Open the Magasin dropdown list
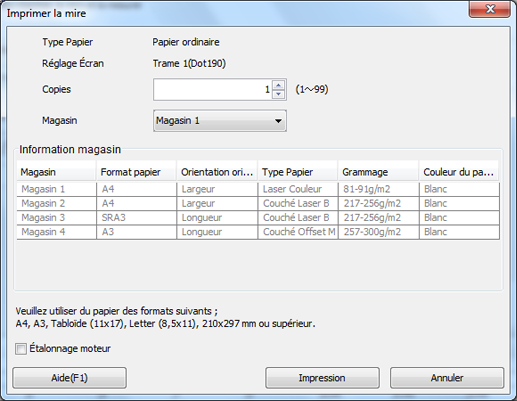The height and width of the screenshot is (401, 517). coord(220,121)
